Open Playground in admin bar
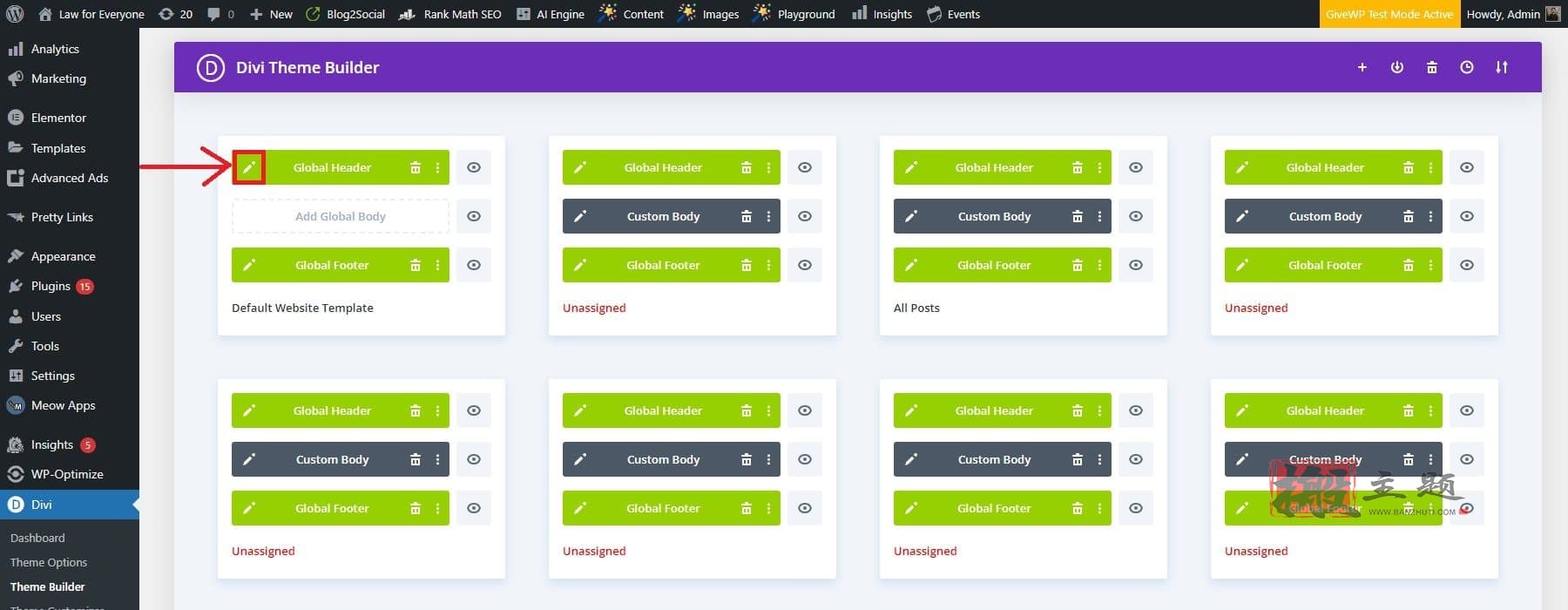1568x610 pixels. point(794,14)
